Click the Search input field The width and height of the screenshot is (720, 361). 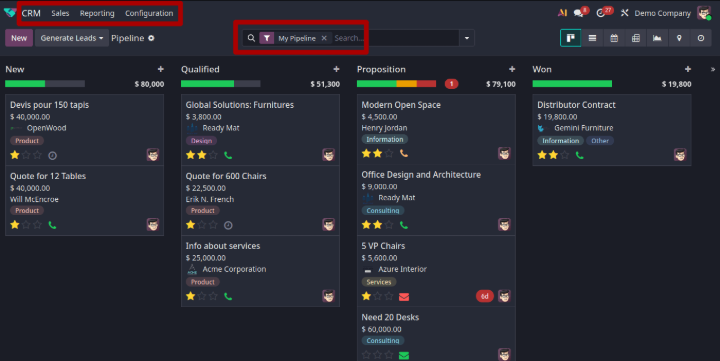pyautogui.click(x=395, y=38)
